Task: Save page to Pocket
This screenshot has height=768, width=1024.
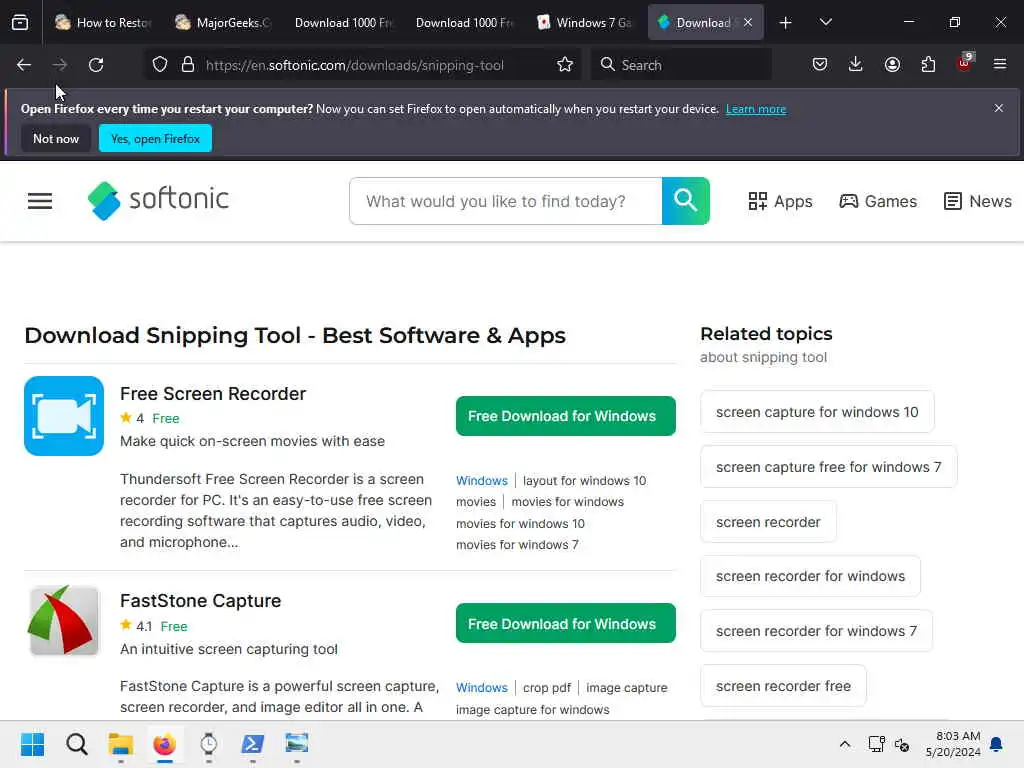Action: click(x=820, y=65)
